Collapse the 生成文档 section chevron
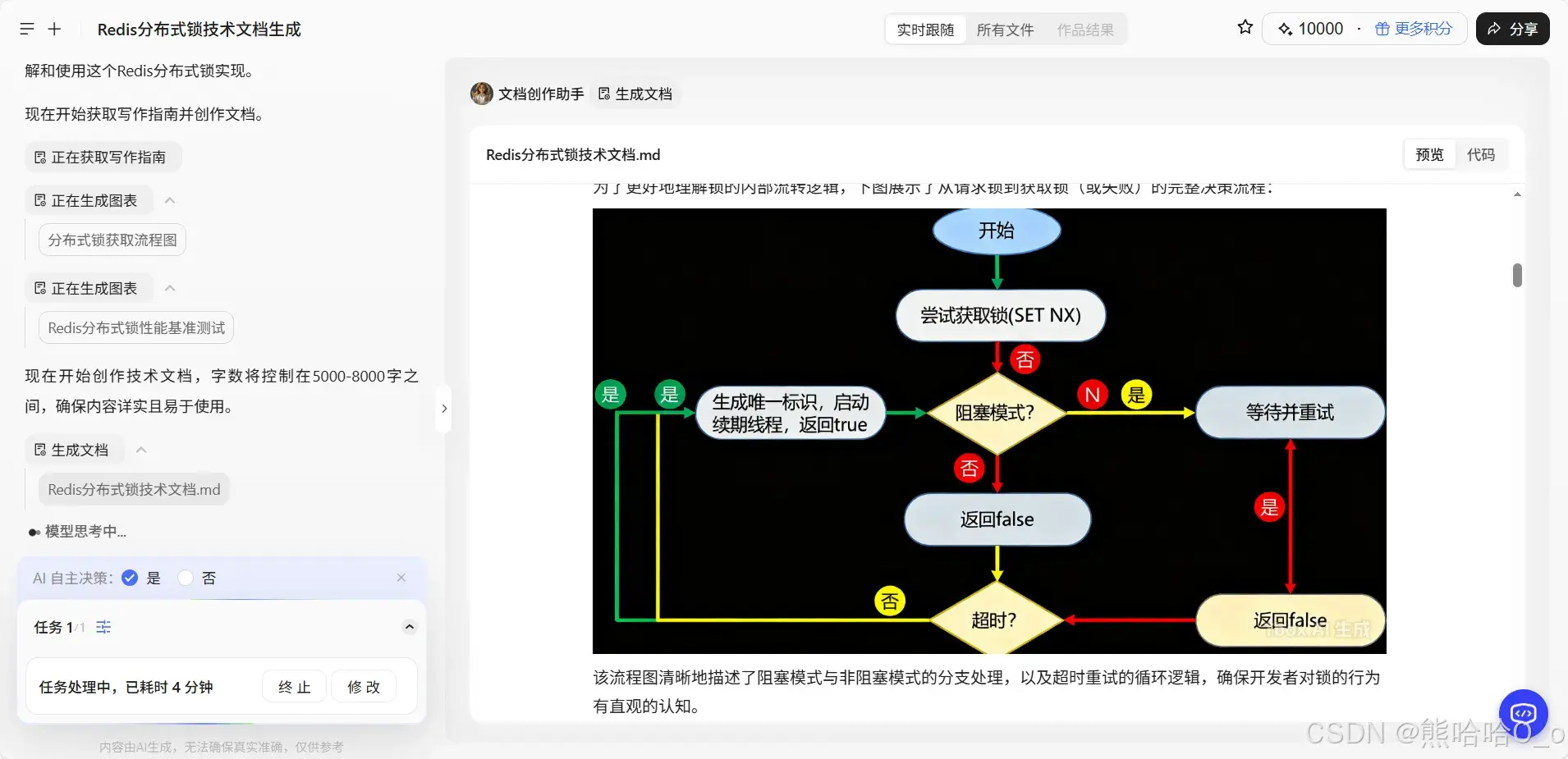This screenshot has height=759, width=1568. click(140, 450)
